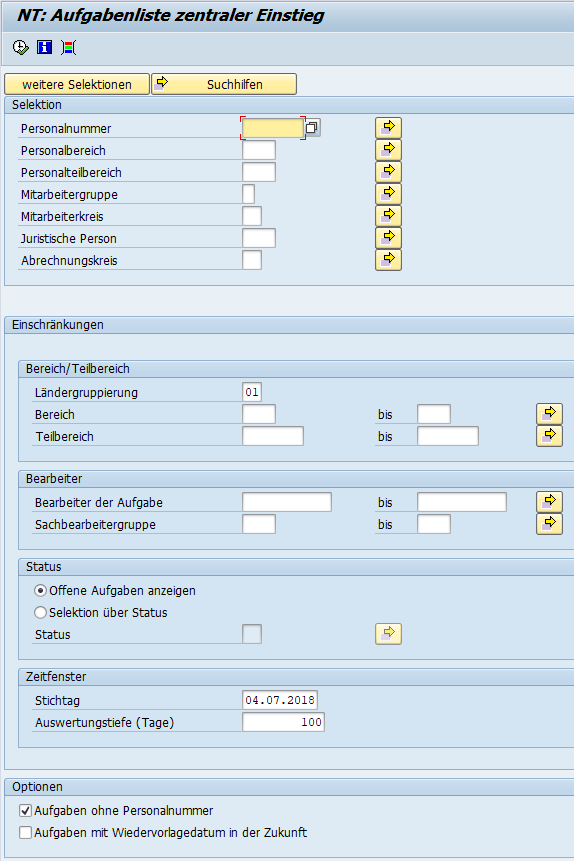Uncheck Aufgaben ohne Personalnummer checkbox
The image size is (574, 861).
tap(25, 810)
